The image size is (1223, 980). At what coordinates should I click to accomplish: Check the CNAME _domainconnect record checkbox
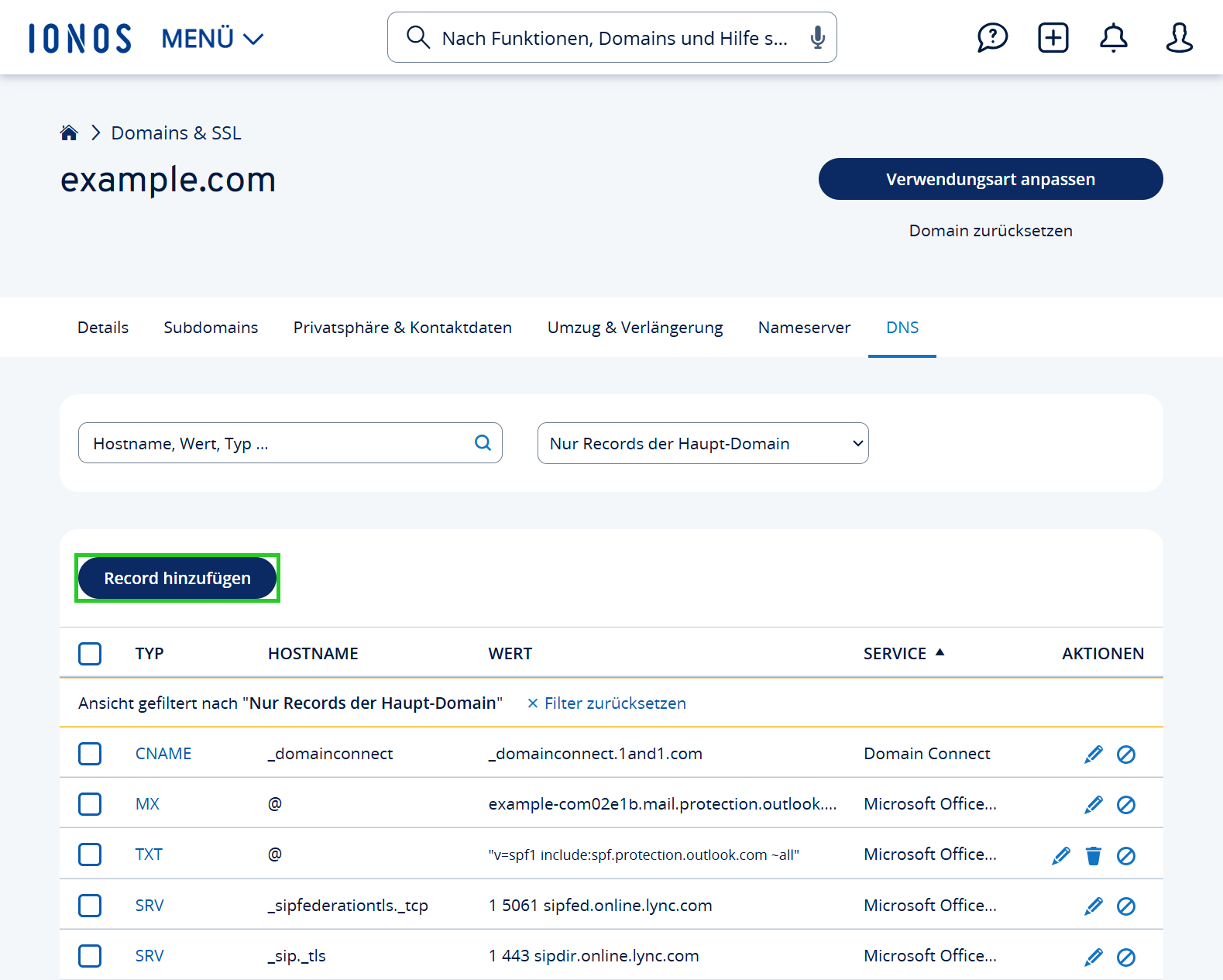(90, 753)
